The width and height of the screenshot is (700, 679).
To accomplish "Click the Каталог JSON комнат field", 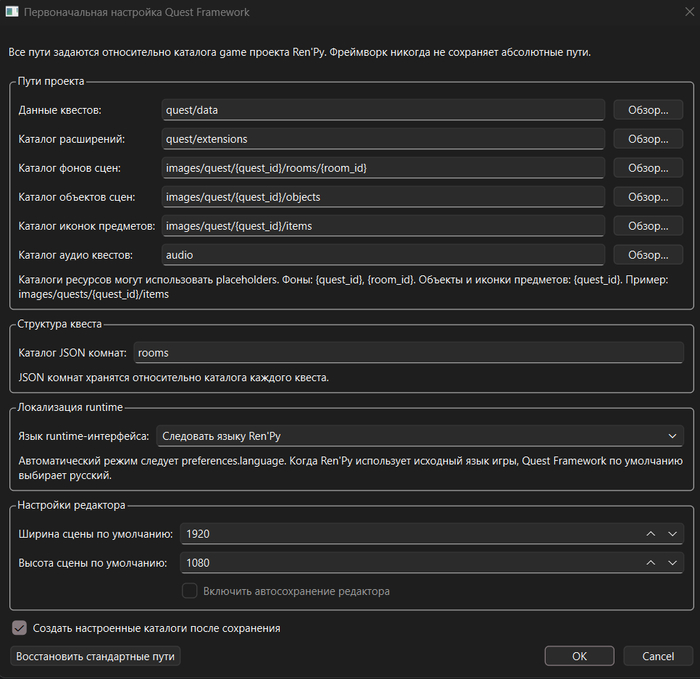I will coord(408,353).
